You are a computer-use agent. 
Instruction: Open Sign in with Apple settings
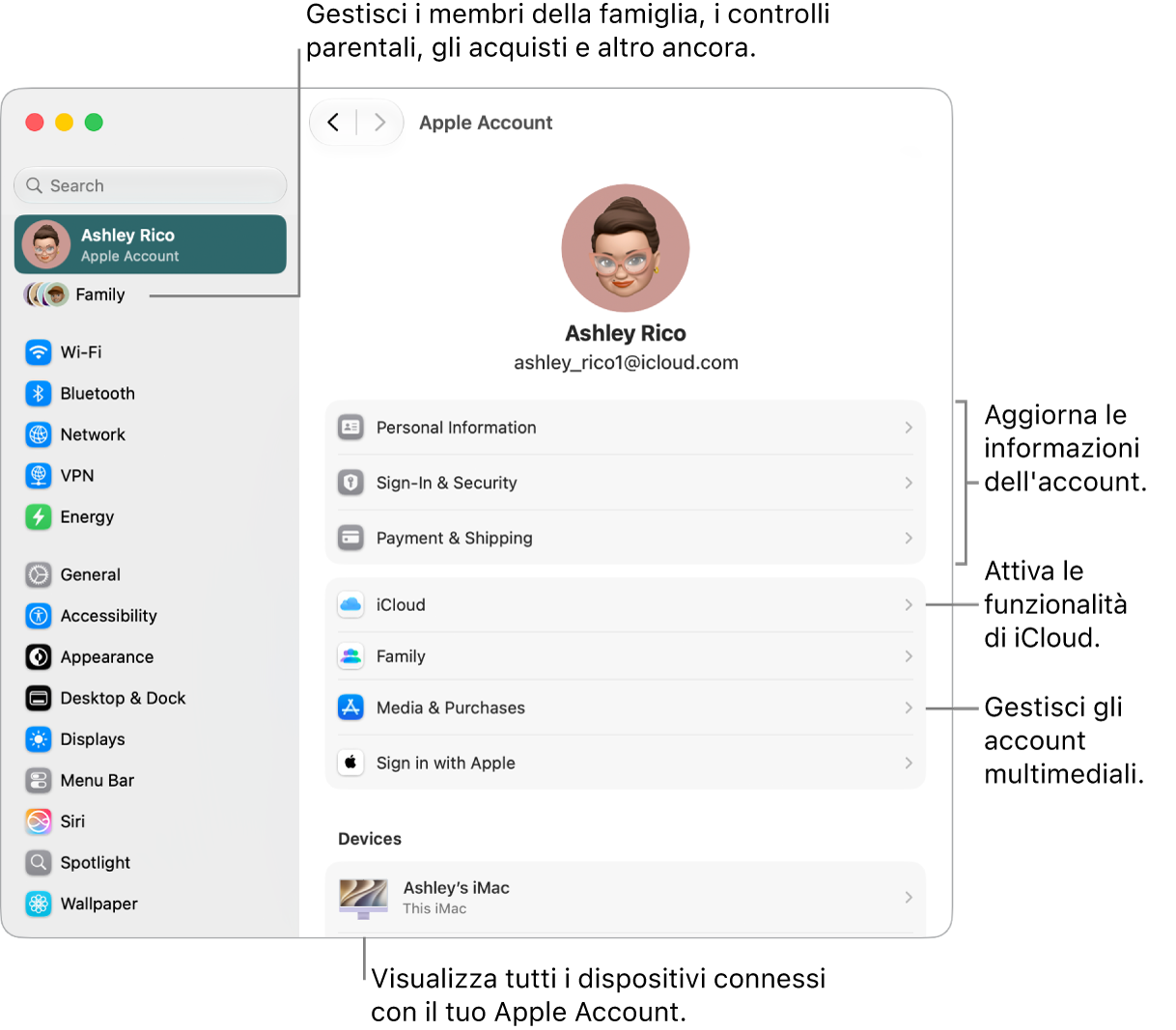[x=626, y=763]
